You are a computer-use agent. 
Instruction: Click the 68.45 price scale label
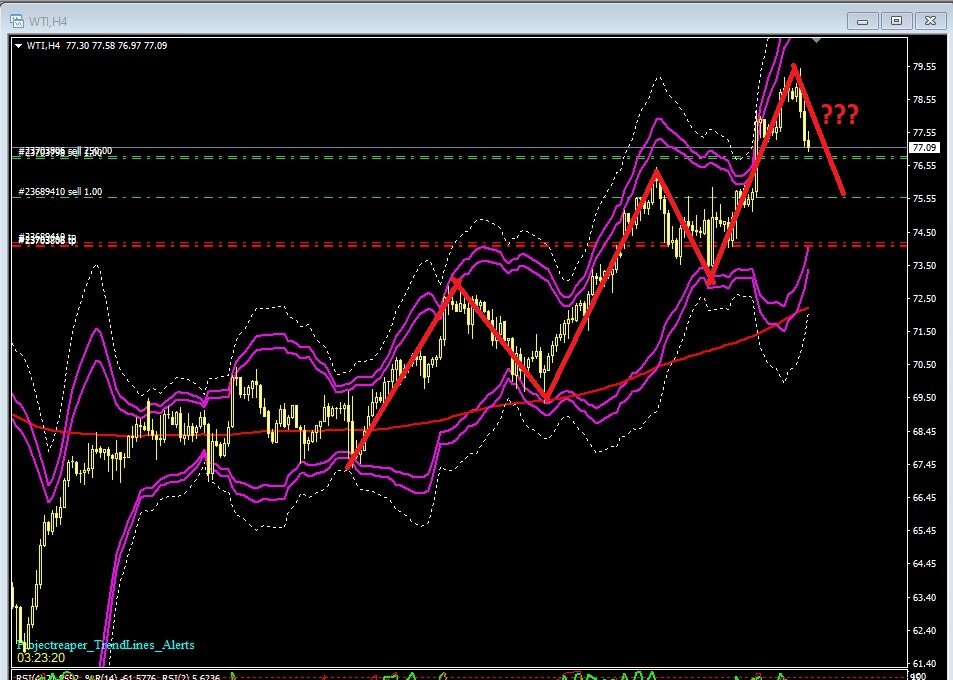pyautogui.click(x=924, y=431)
